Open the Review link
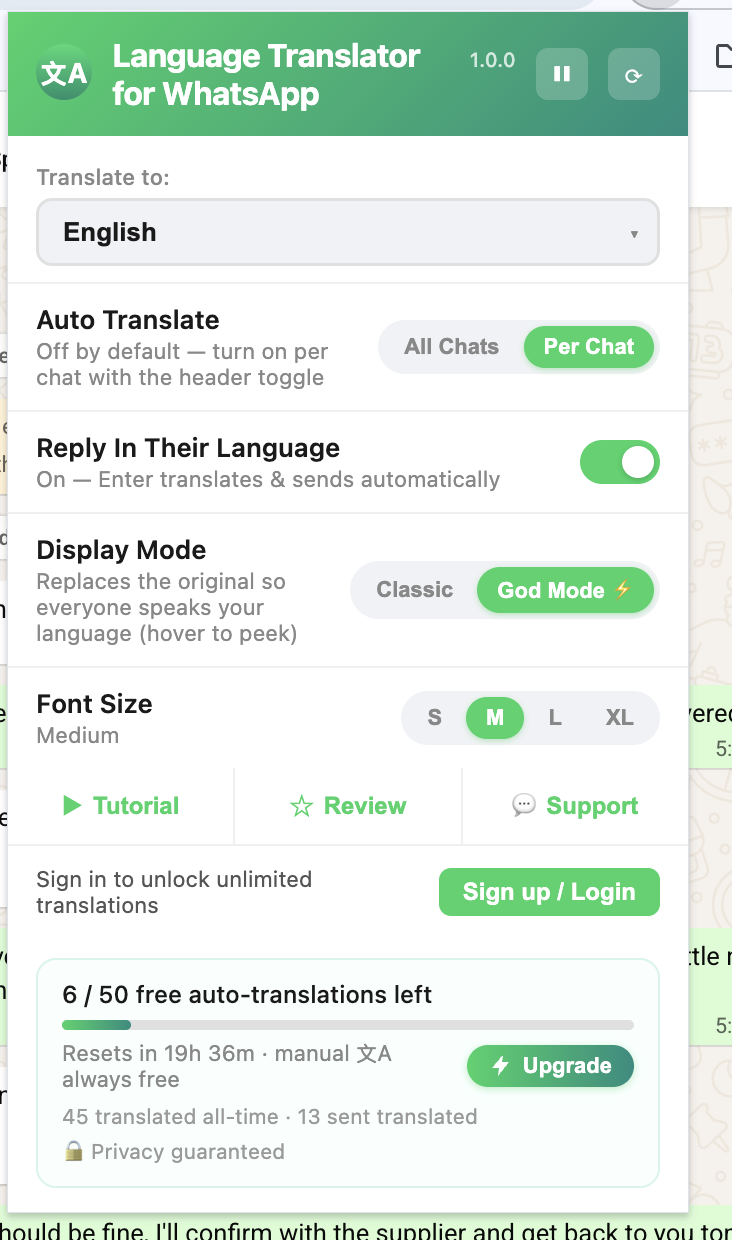Screen dimensions: 732x1240 click(348, 806)
